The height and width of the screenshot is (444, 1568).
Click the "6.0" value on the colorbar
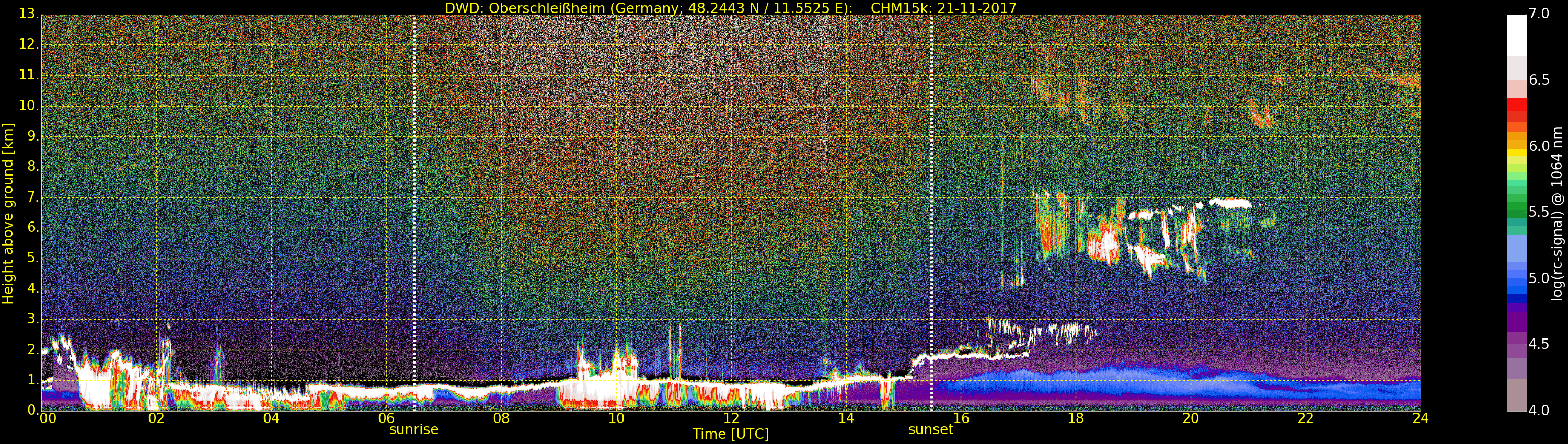[1539, 146]
